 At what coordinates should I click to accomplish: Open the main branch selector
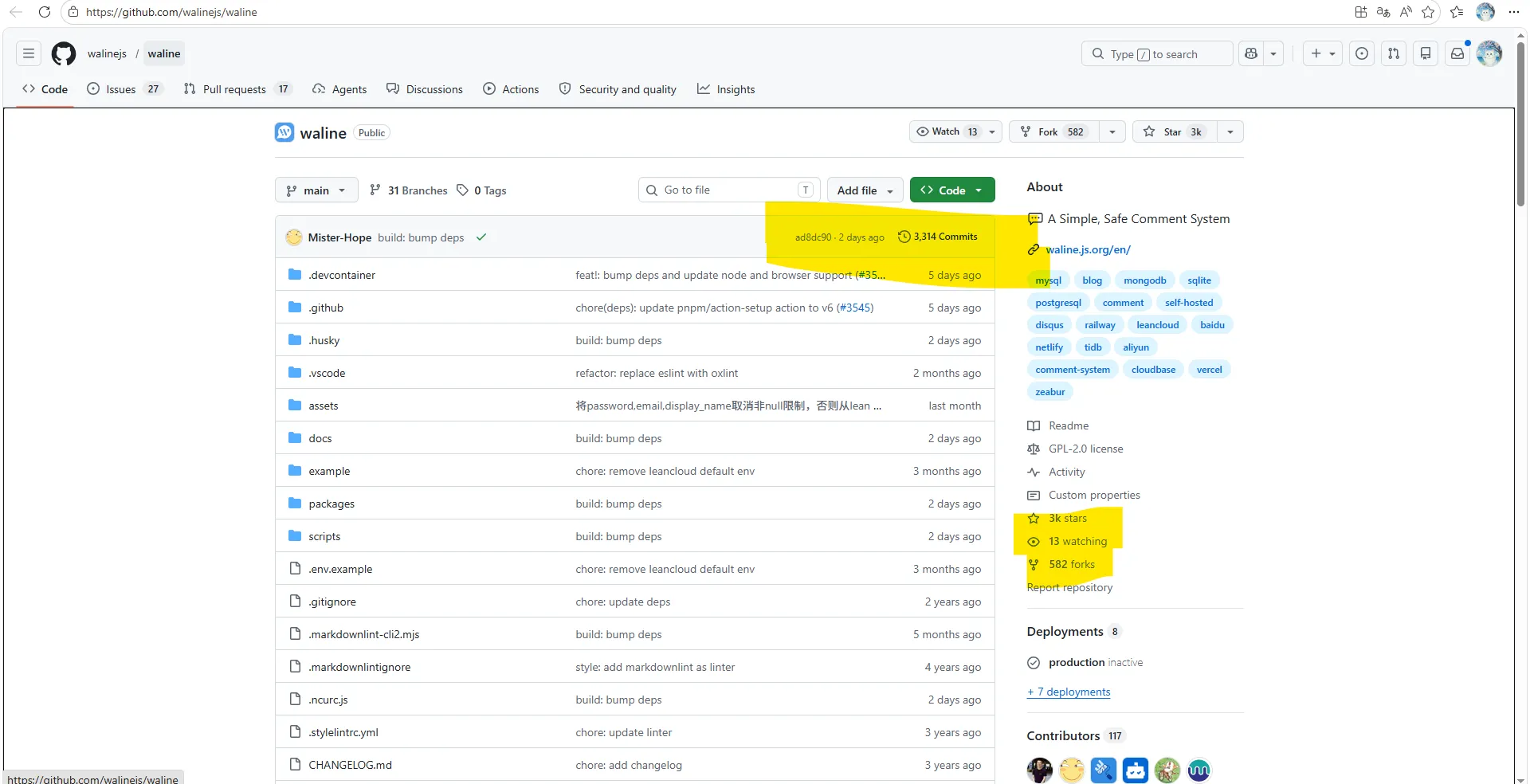316,190
